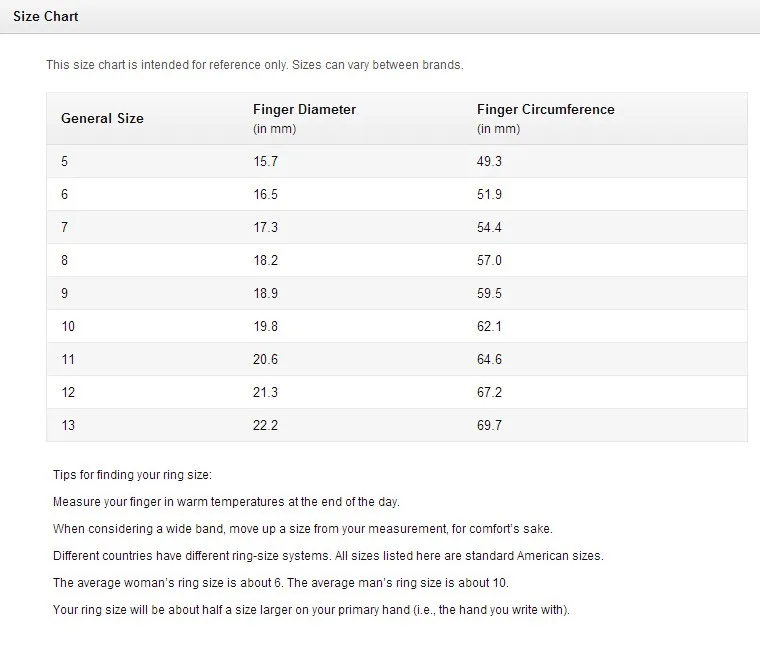Click the average ring size sentence

tap(281, 583)
